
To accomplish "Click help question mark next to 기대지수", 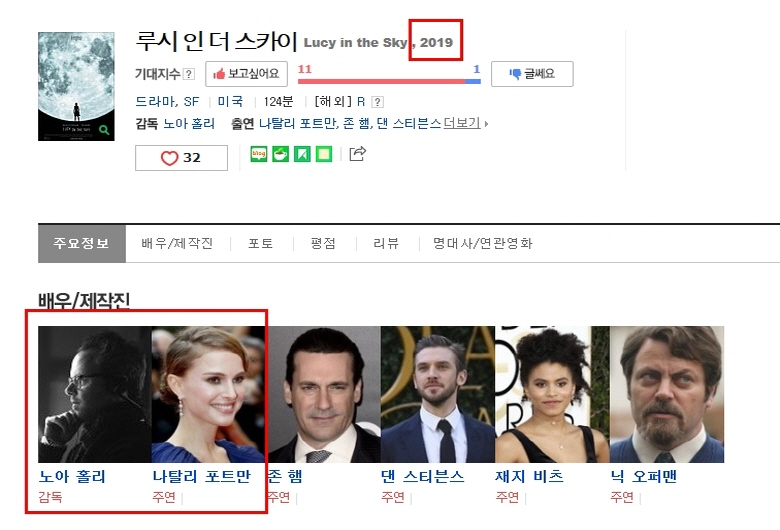I will coord(189,74).
